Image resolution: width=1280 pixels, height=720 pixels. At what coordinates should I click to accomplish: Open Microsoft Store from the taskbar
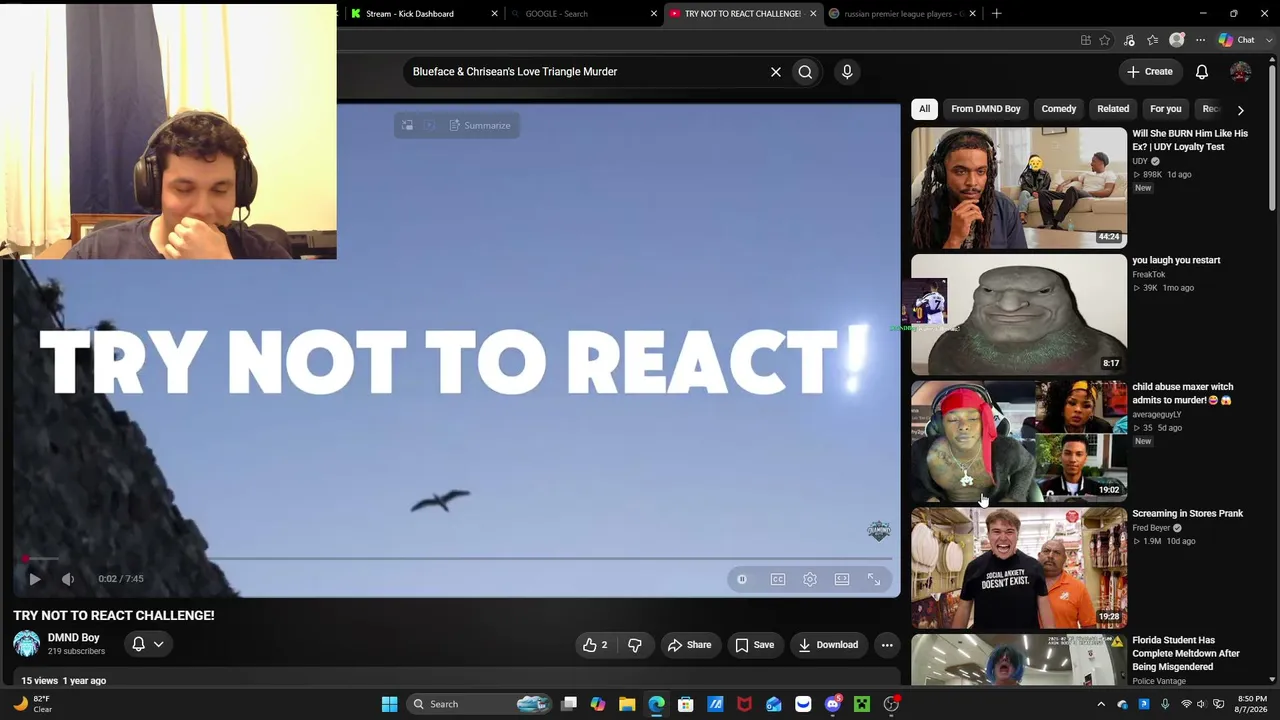click(686, 704)
